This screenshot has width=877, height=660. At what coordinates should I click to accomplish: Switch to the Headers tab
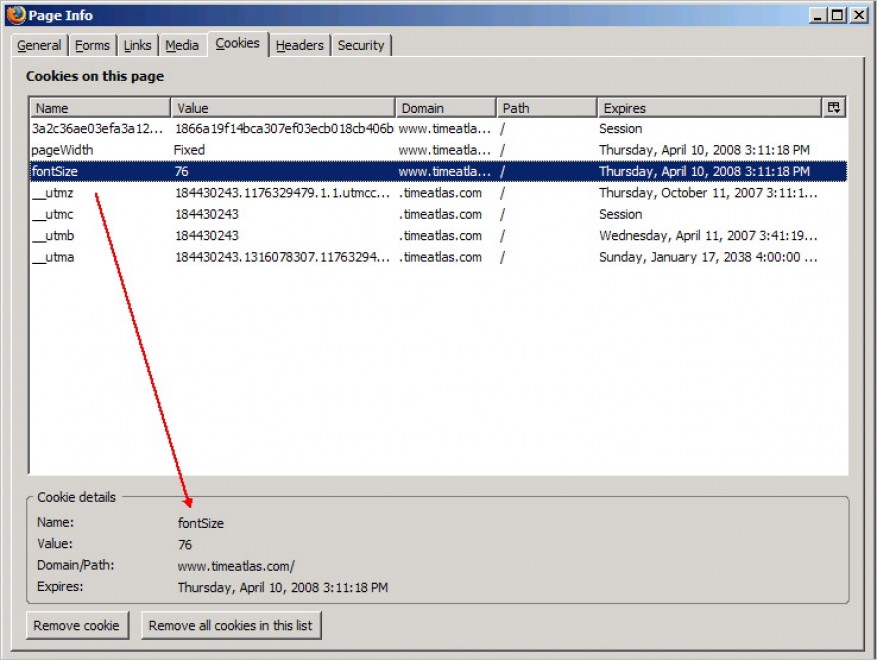point(300,45)
